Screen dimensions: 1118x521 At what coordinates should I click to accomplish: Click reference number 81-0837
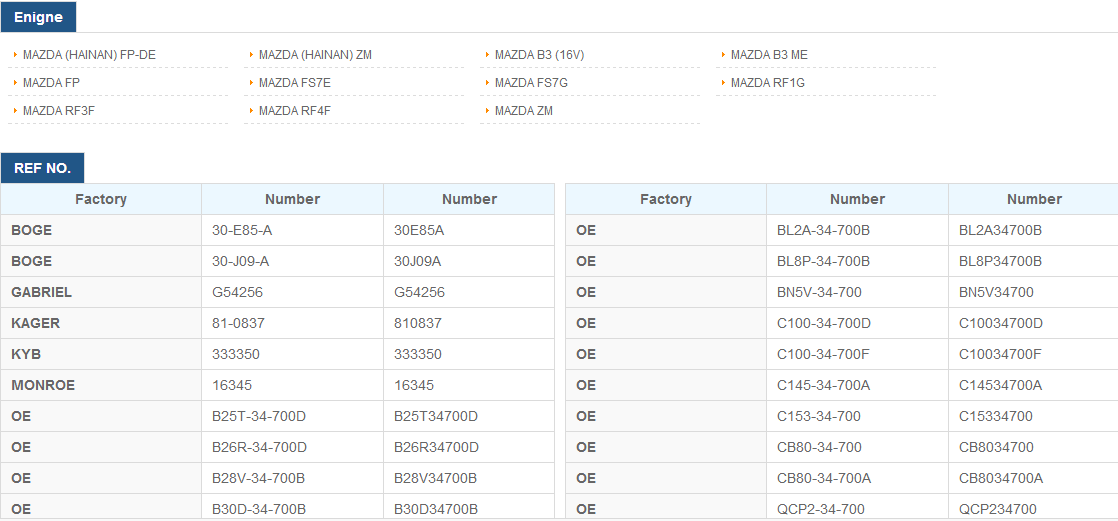click(239, 323)
